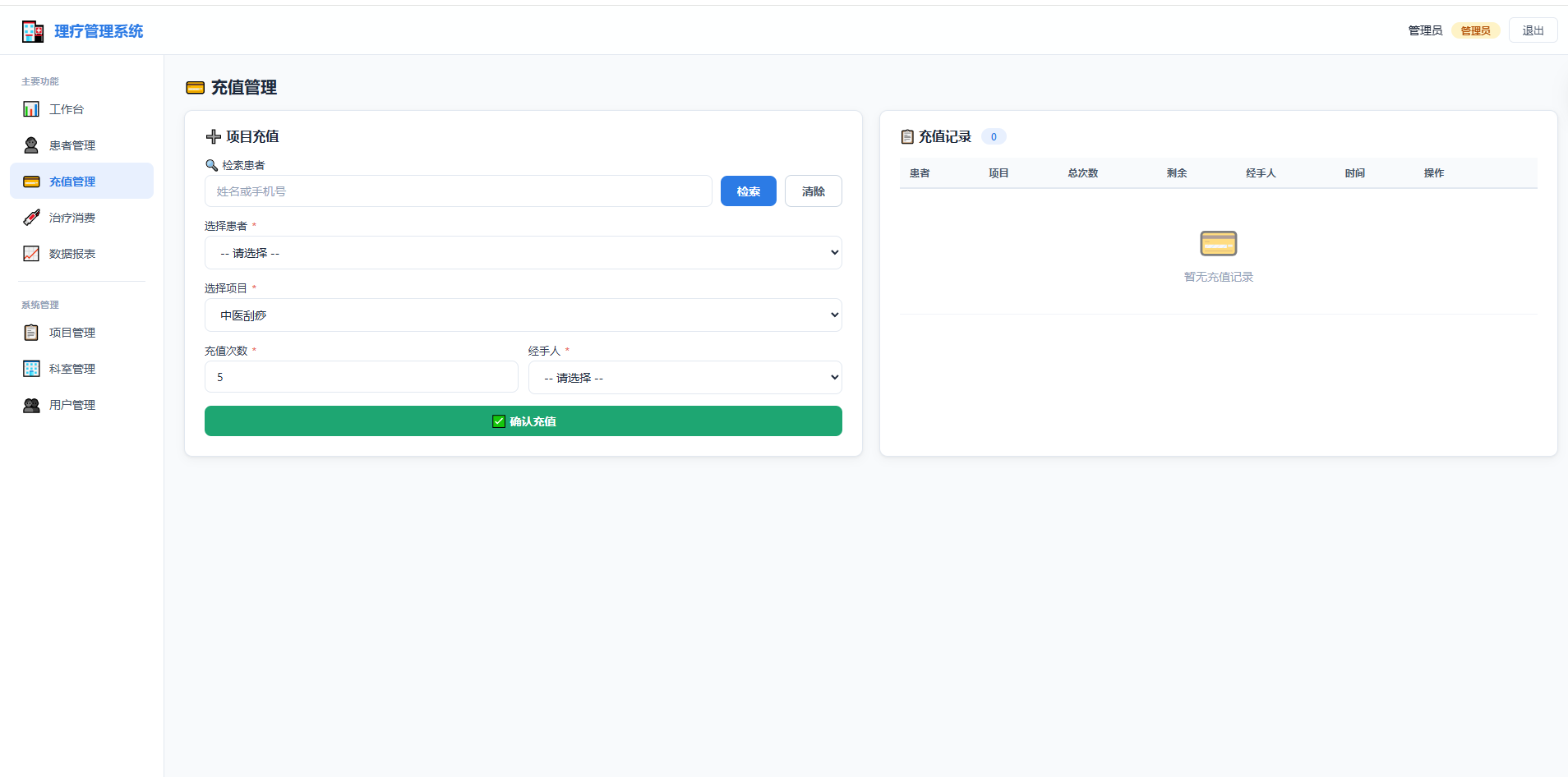
Task: Click the 理疗管理系统 title link
Action: pyautogui.click(x=99, y=31)
